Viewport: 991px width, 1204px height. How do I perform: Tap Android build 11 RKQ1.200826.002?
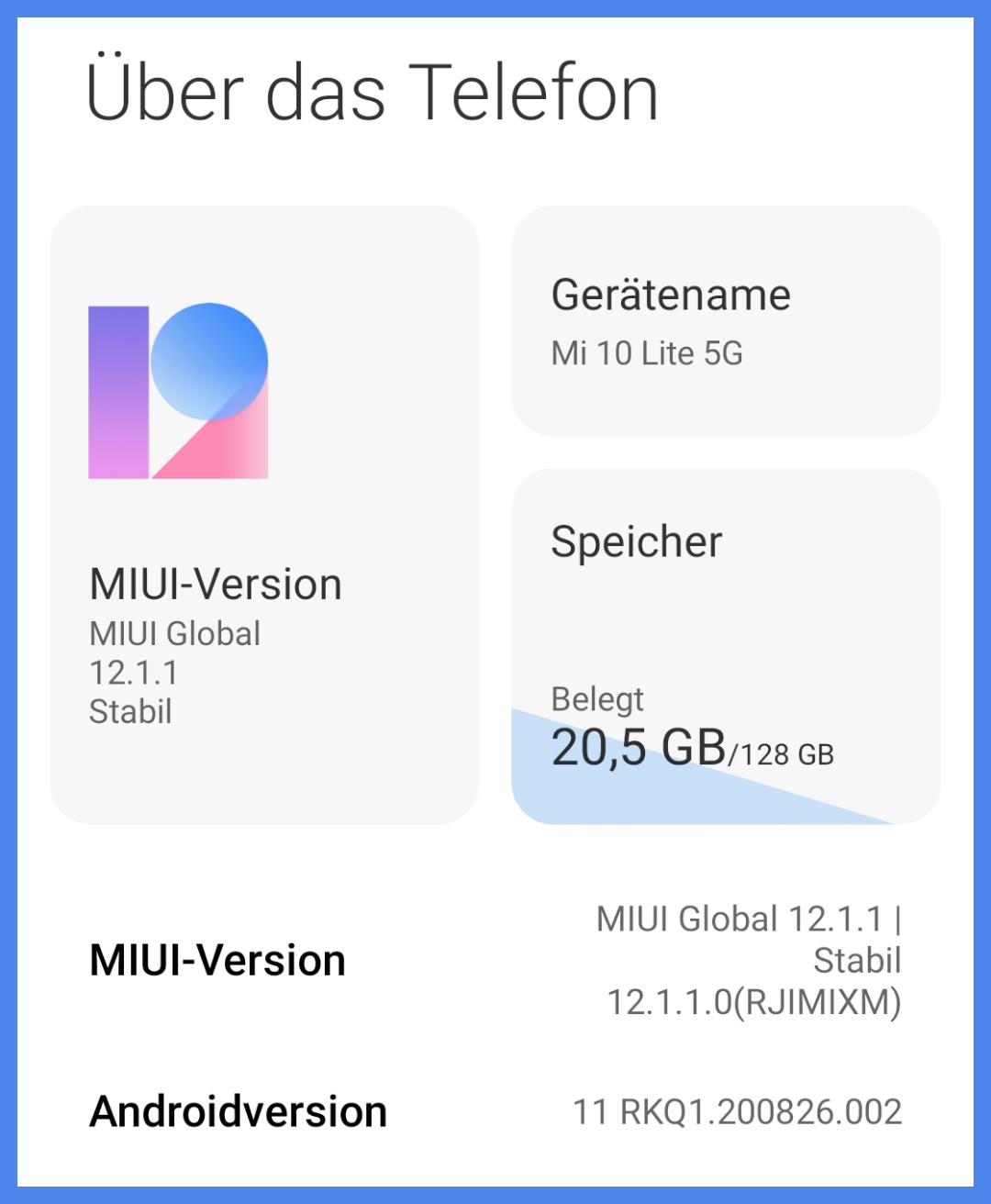(x=738, y=1112)
